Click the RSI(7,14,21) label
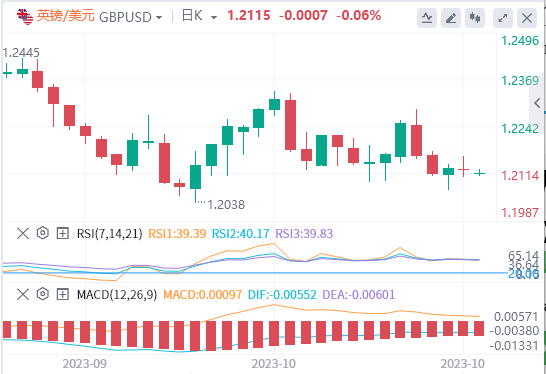Image resolution: width=546 pixels, height=374 pixels. pos(110,234)
